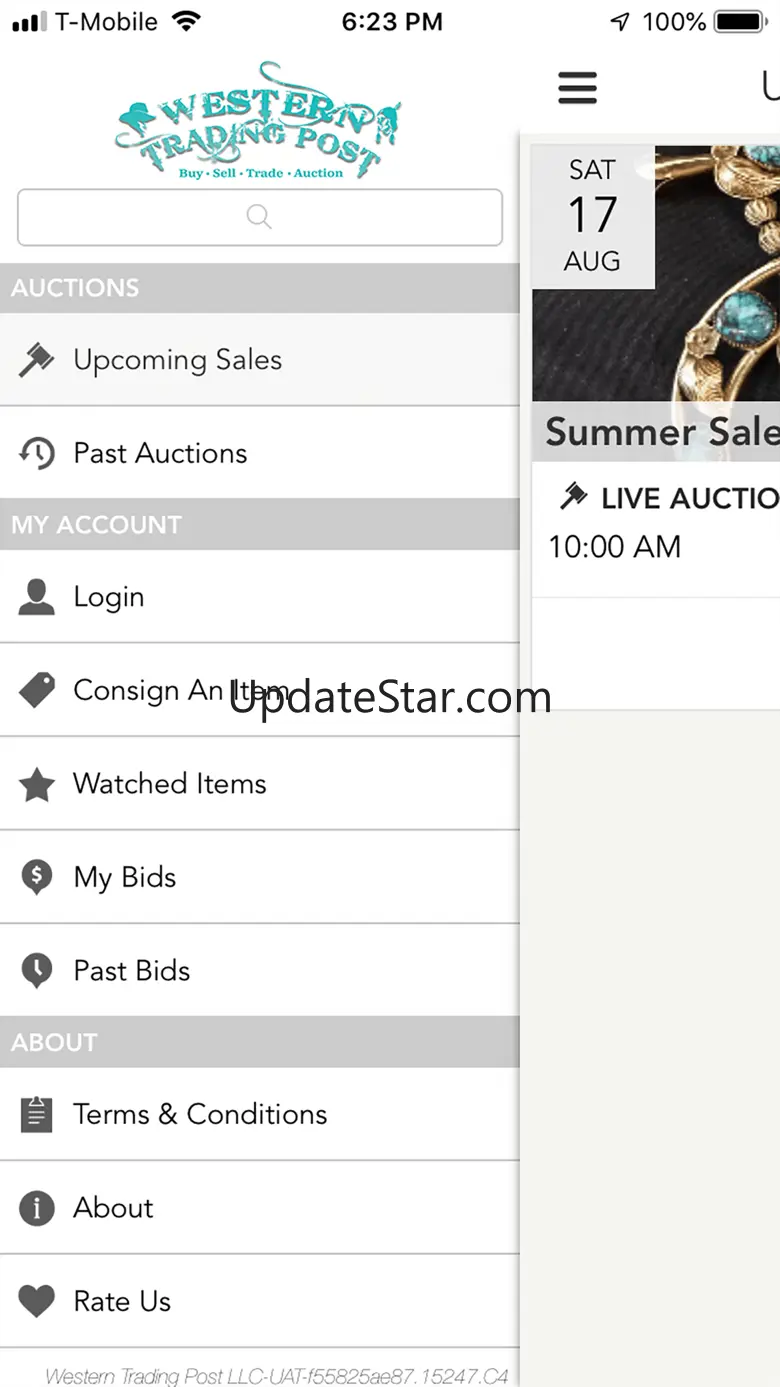Click the heart icon for Rate Us
The height and width of the screenshot is (1387, 780).
pos(37,1301)
